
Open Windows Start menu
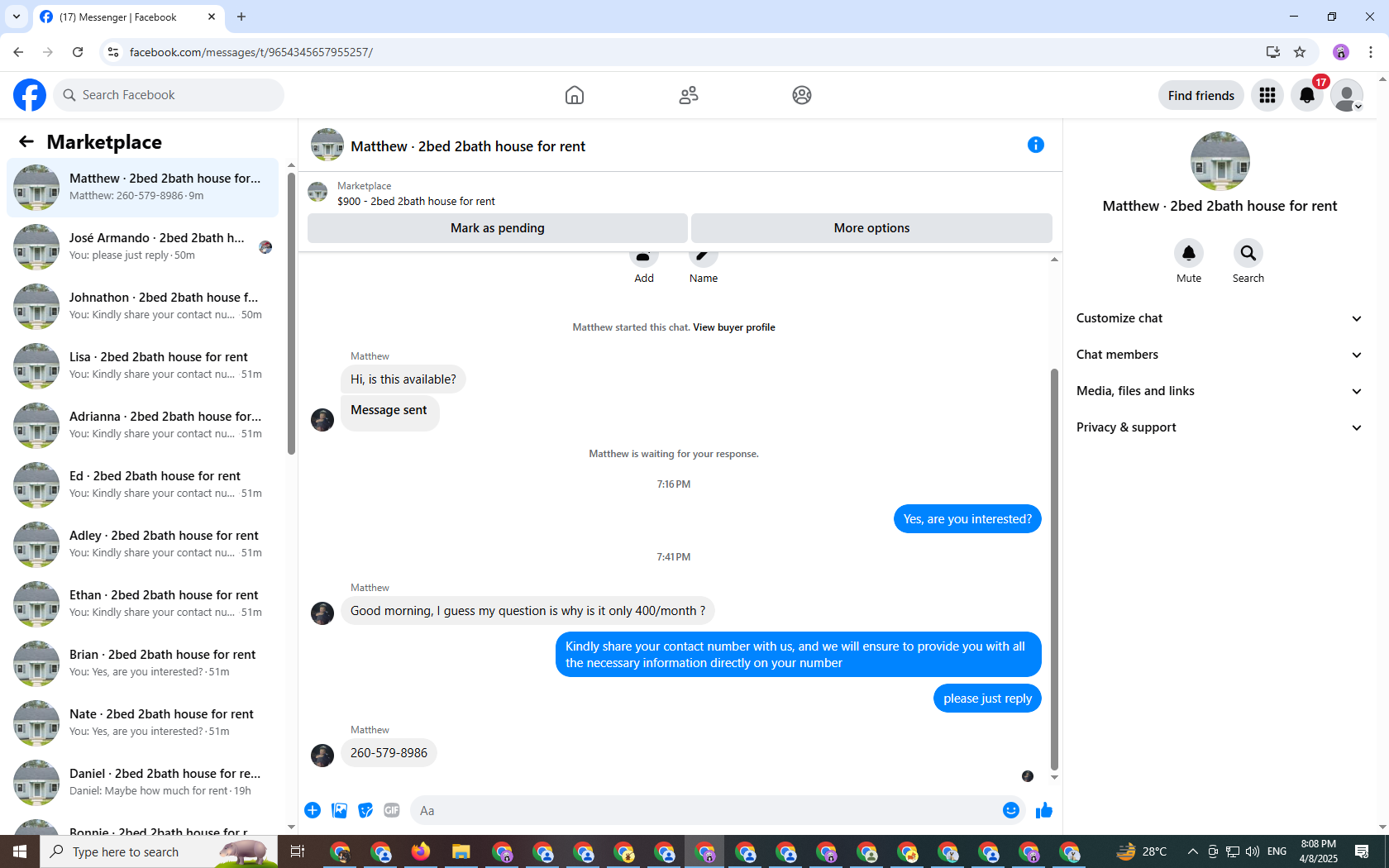[x=20, y=851]
